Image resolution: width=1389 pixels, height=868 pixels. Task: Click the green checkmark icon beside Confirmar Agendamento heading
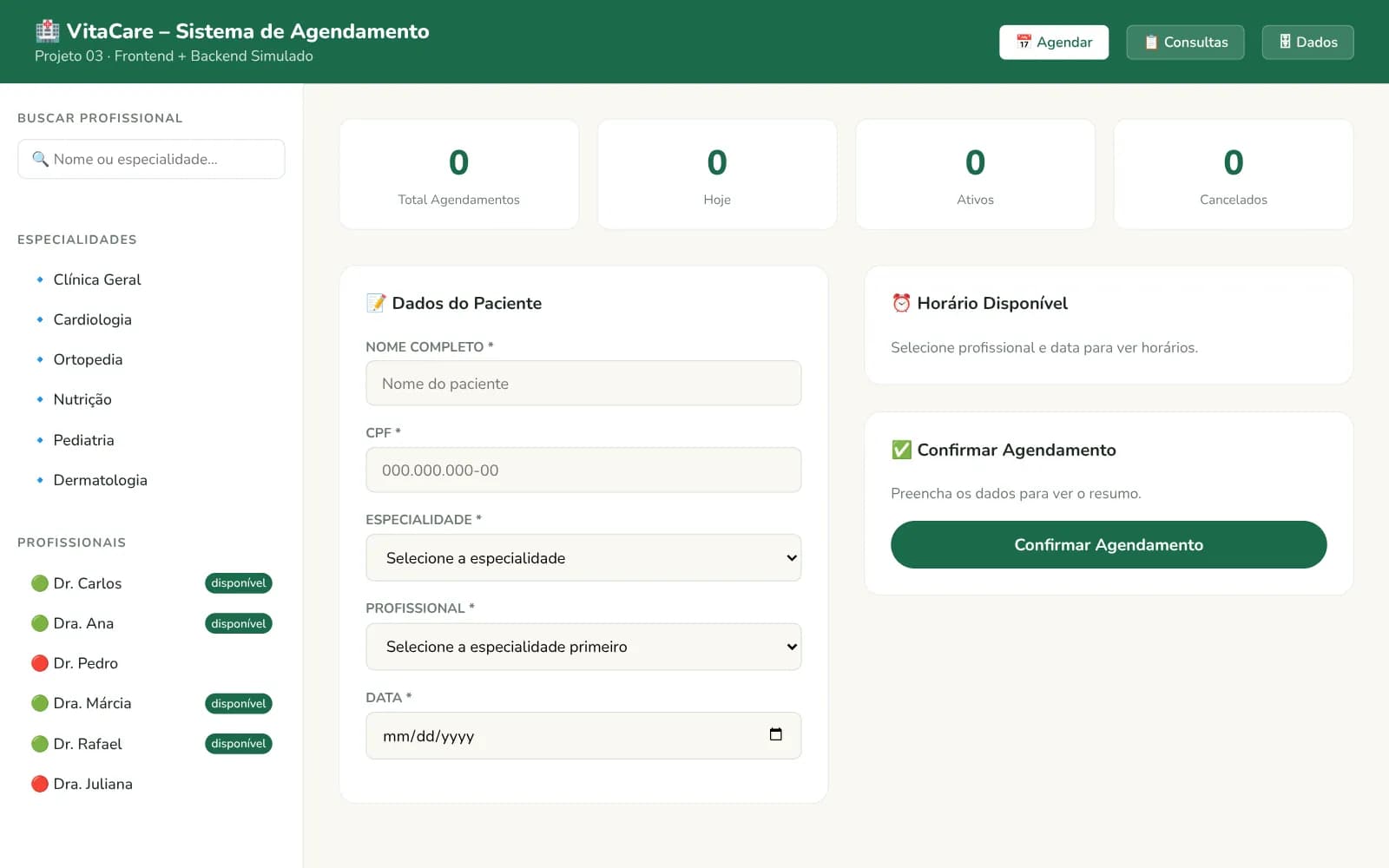click(x=901, y=450)
